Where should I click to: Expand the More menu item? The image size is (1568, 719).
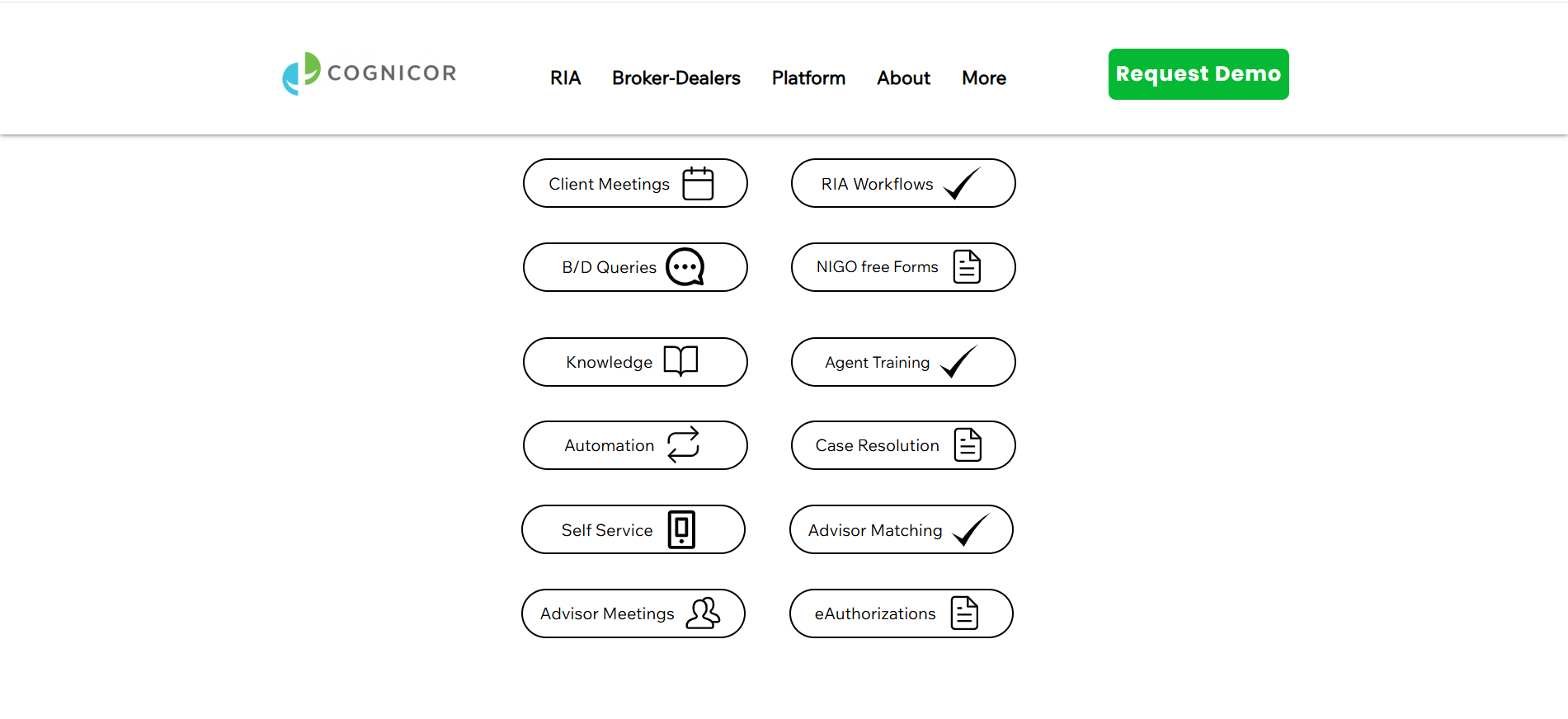(984, 78)
